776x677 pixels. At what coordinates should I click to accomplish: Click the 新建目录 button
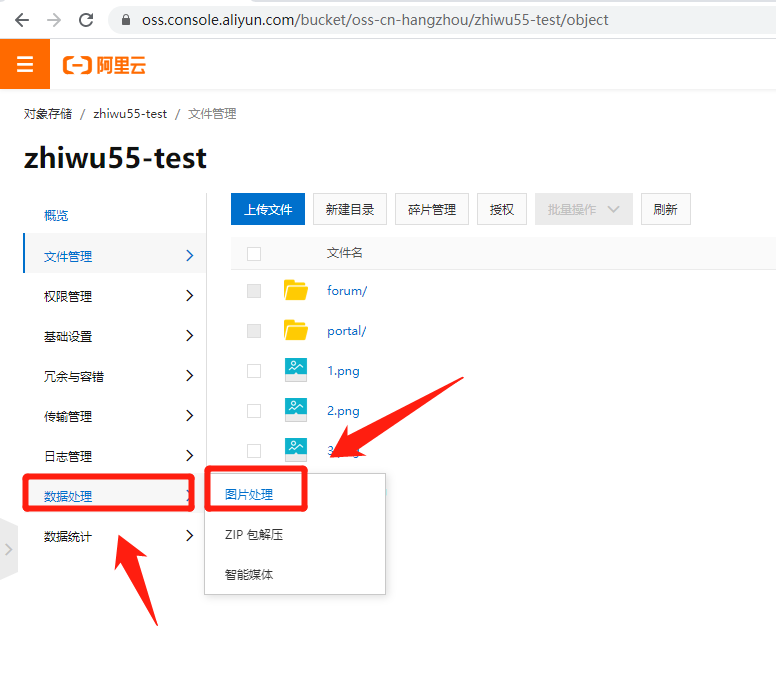pos(350,209)
